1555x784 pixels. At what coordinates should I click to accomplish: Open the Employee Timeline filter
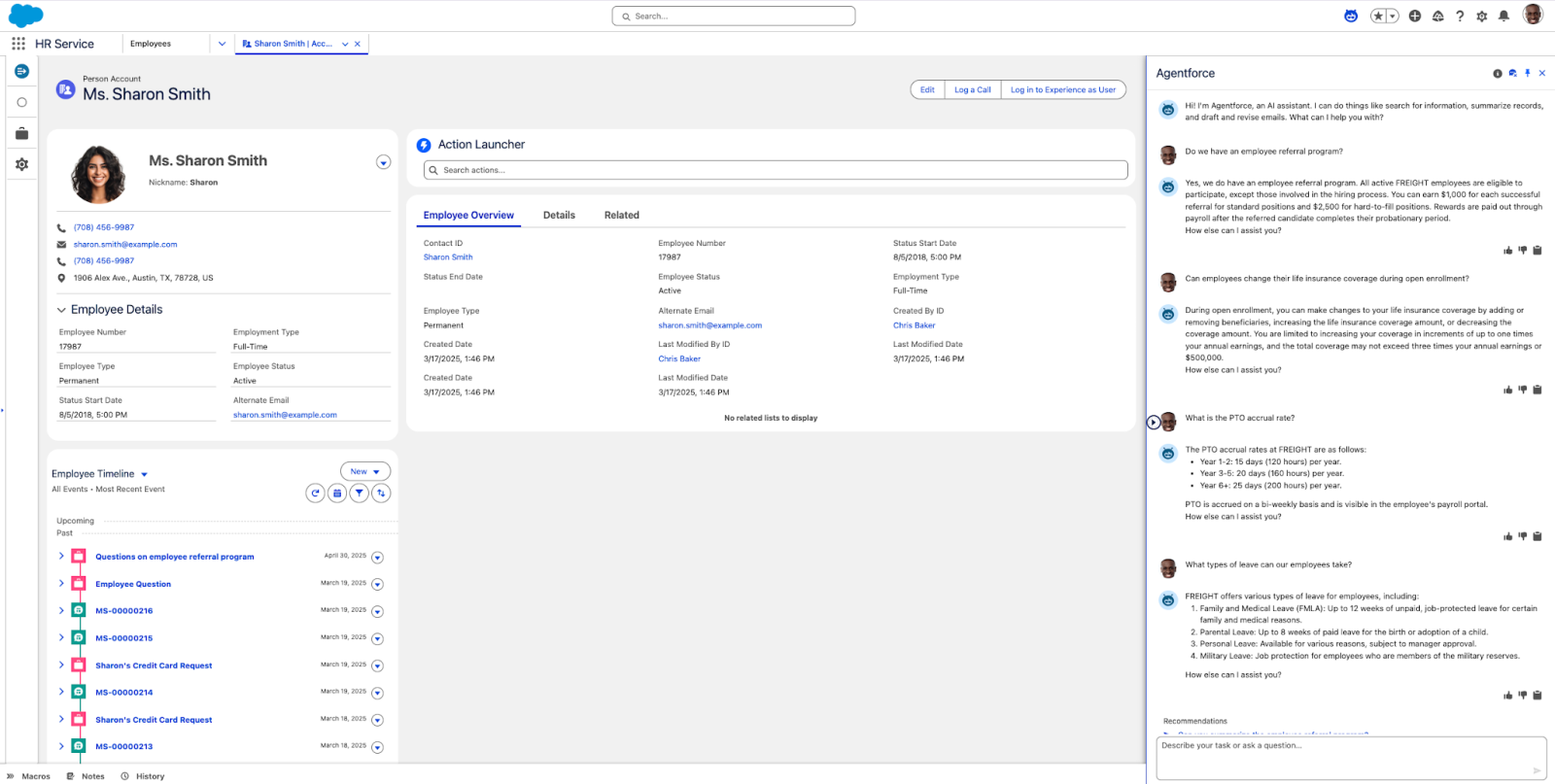coord(360,494)
